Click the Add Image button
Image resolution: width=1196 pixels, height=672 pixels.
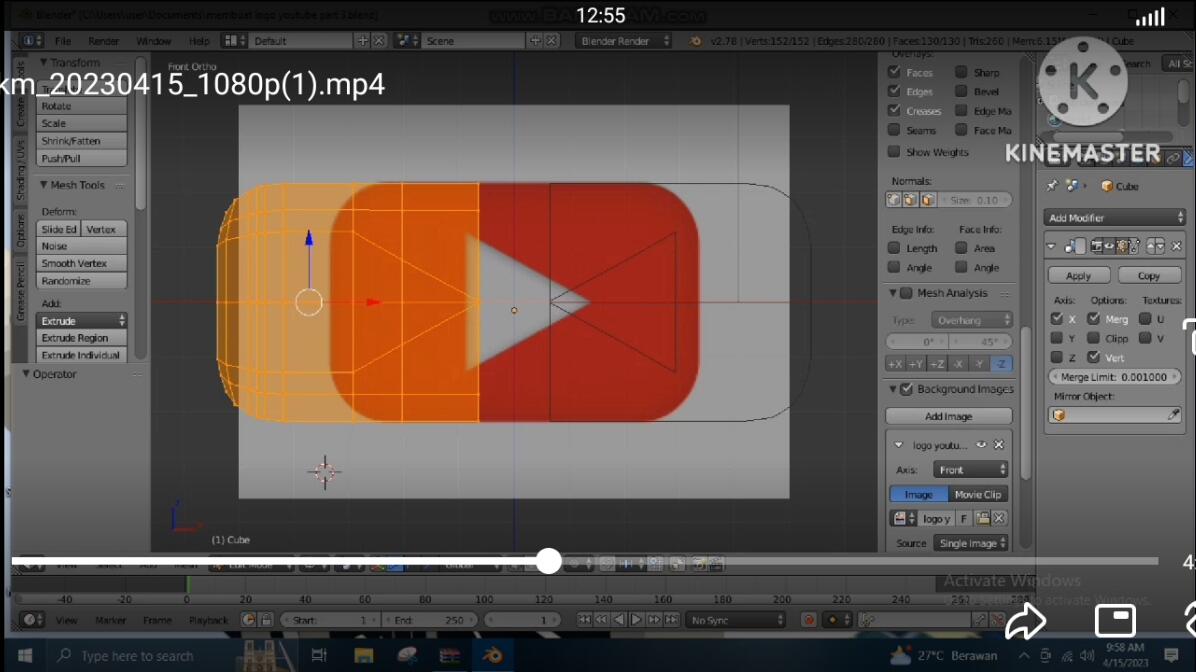(x=948, y=416)
